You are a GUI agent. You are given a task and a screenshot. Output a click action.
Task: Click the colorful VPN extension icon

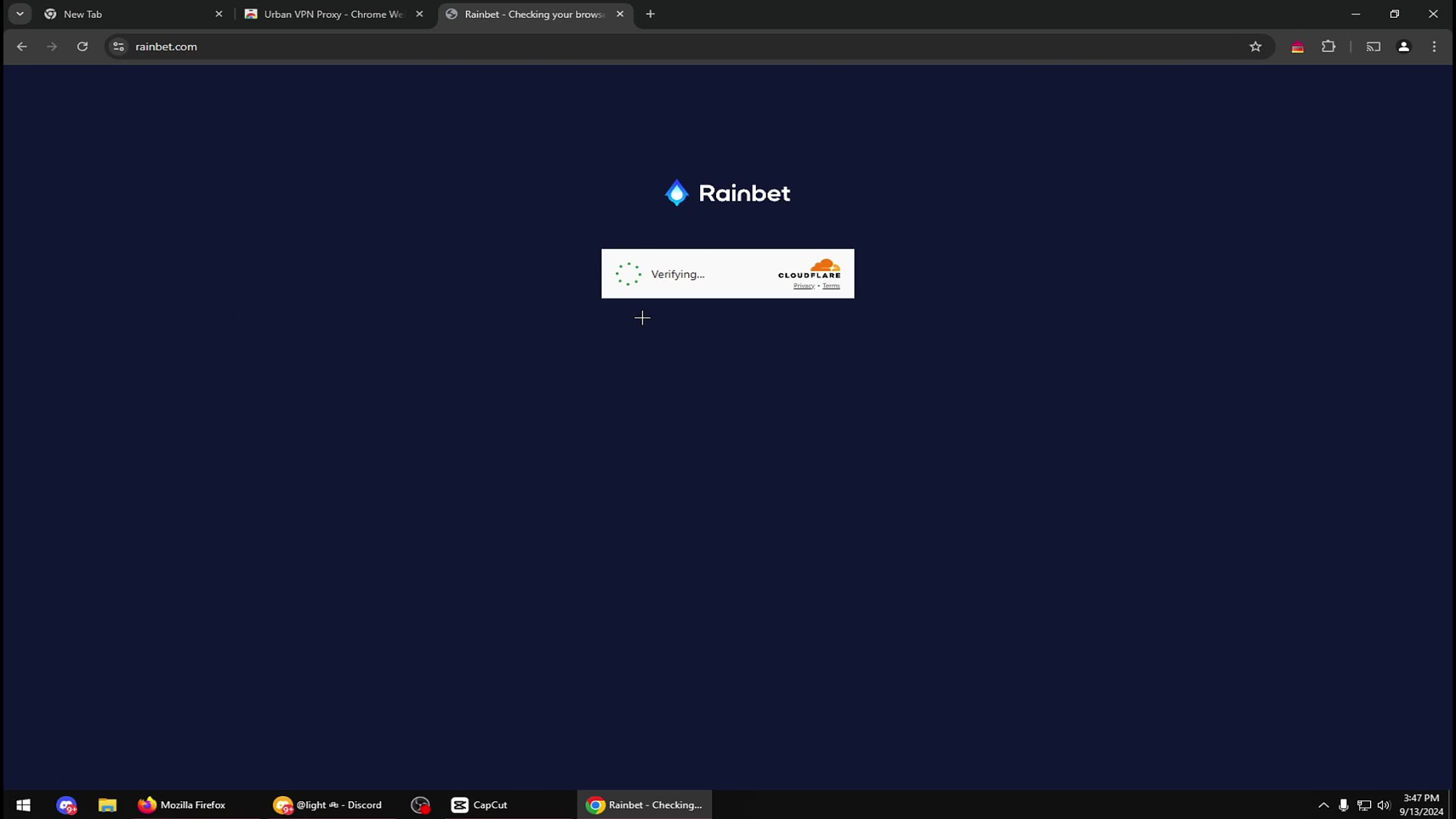(x=1298, y=47)
